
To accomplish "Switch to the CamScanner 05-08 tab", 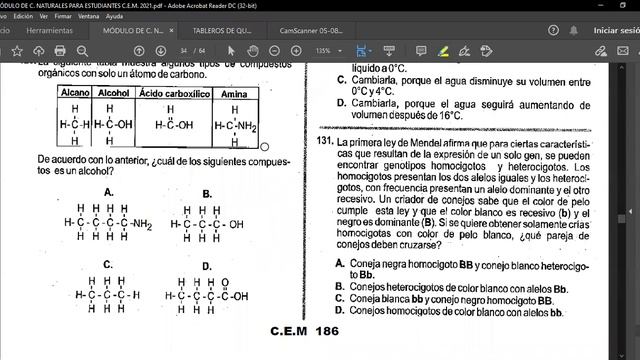I will (311, 31).
